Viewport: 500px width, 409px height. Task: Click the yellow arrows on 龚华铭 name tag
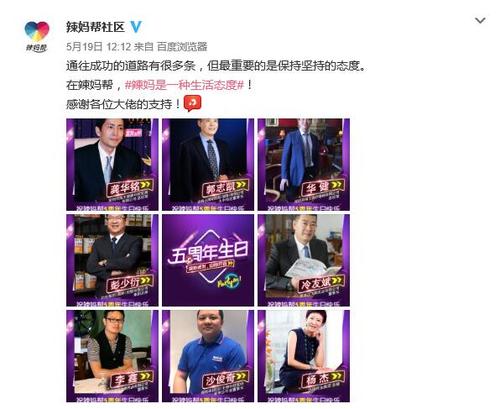(x=146, y=185)
